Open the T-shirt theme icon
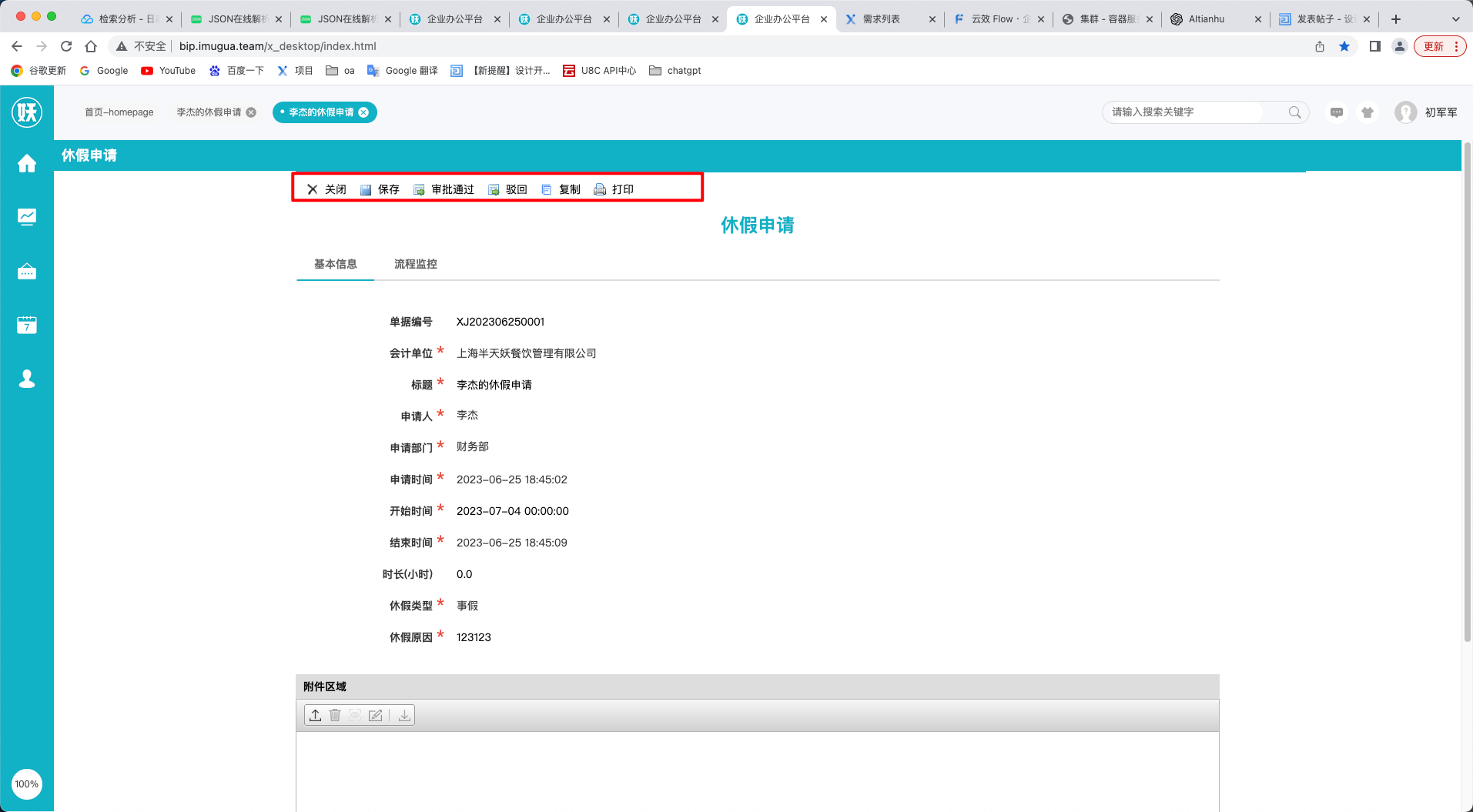The height and width of the screenshot is (812, 1473). tap(1368, 112)
